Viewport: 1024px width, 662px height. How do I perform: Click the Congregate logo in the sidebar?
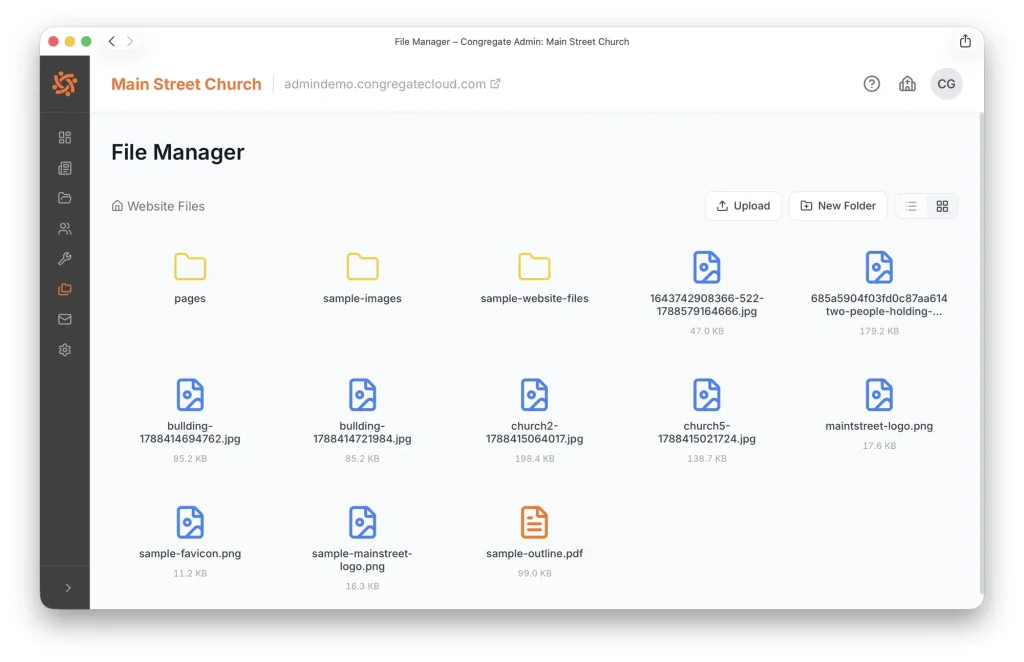[x=65, y=84]
